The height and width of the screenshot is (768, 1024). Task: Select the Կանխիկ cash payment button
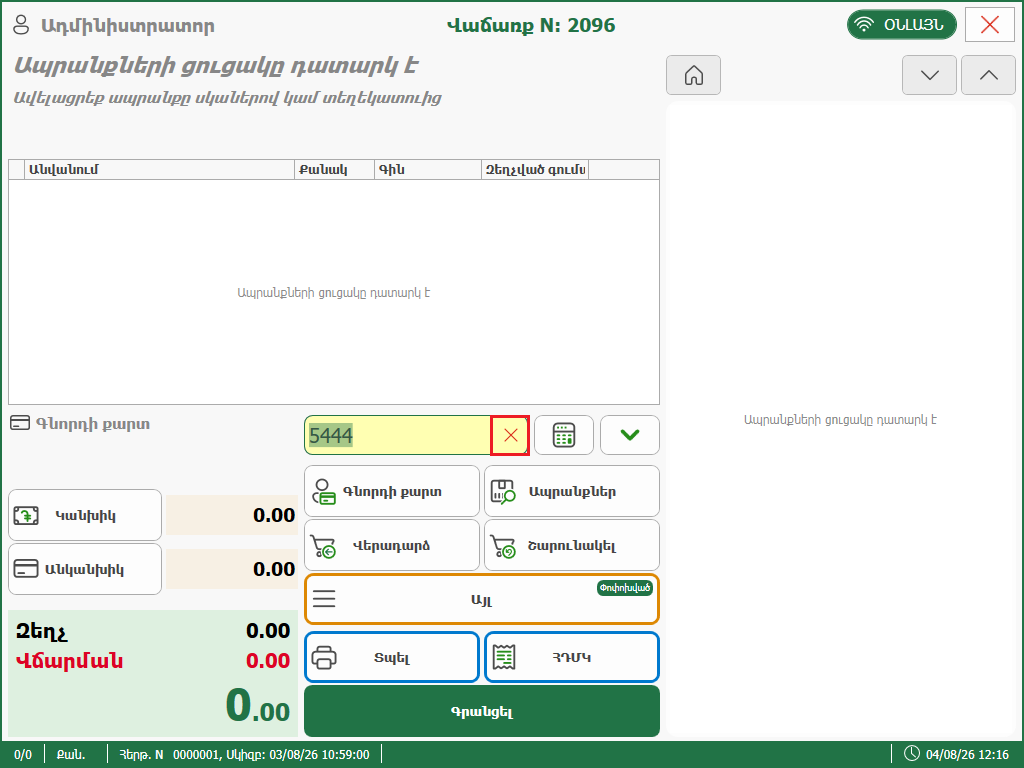coord(85,515)
